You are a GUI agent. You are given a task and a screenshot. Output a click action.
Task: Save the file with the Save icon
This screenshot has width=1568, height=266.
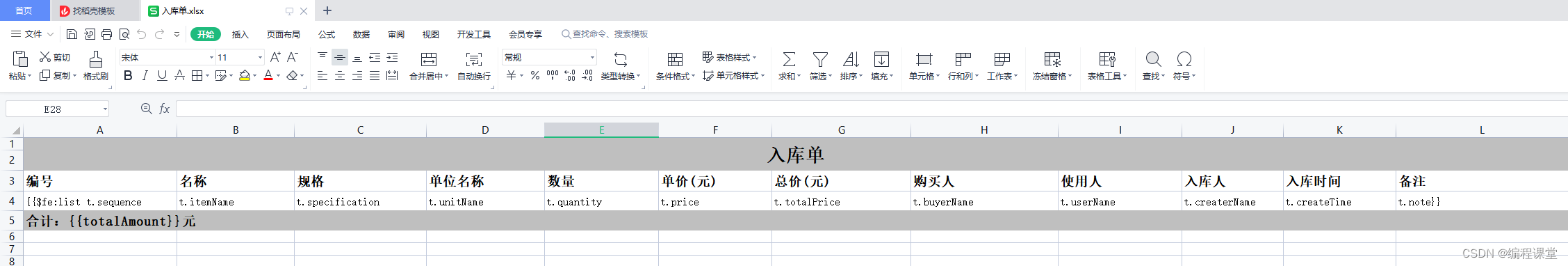point(72,34)
